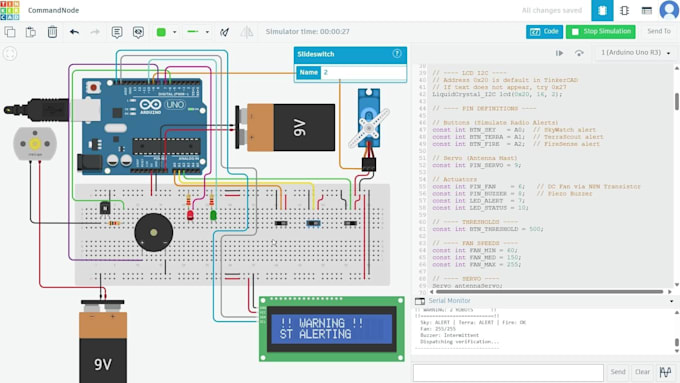Clear the serial monitor output

point(642,372)
